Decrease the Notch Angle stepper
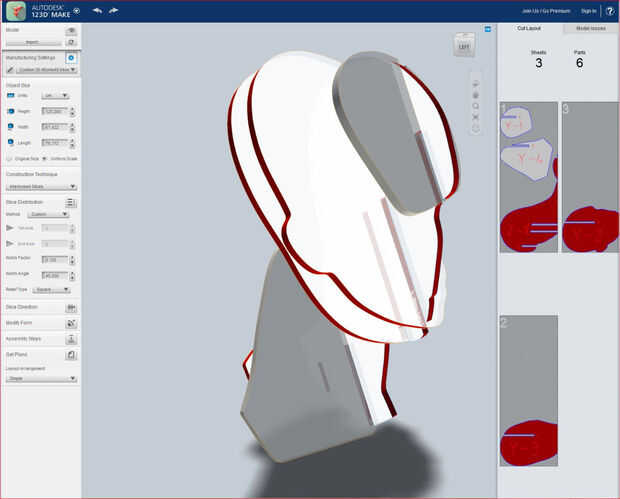Viewport: 620px width, 499px height. [x=72, y=278]
